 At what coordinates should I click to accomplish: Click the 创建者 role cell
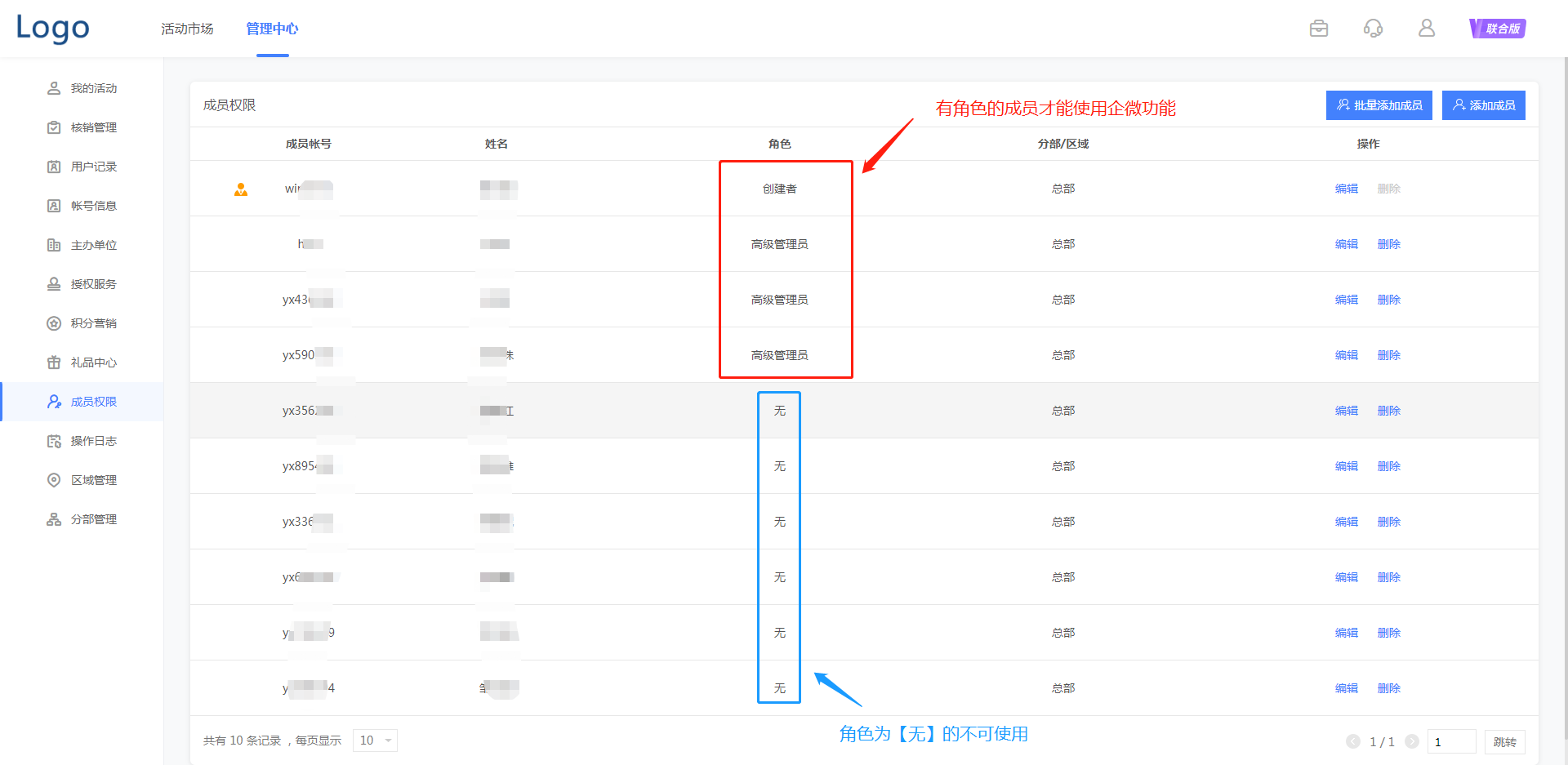tap(780, 189)
